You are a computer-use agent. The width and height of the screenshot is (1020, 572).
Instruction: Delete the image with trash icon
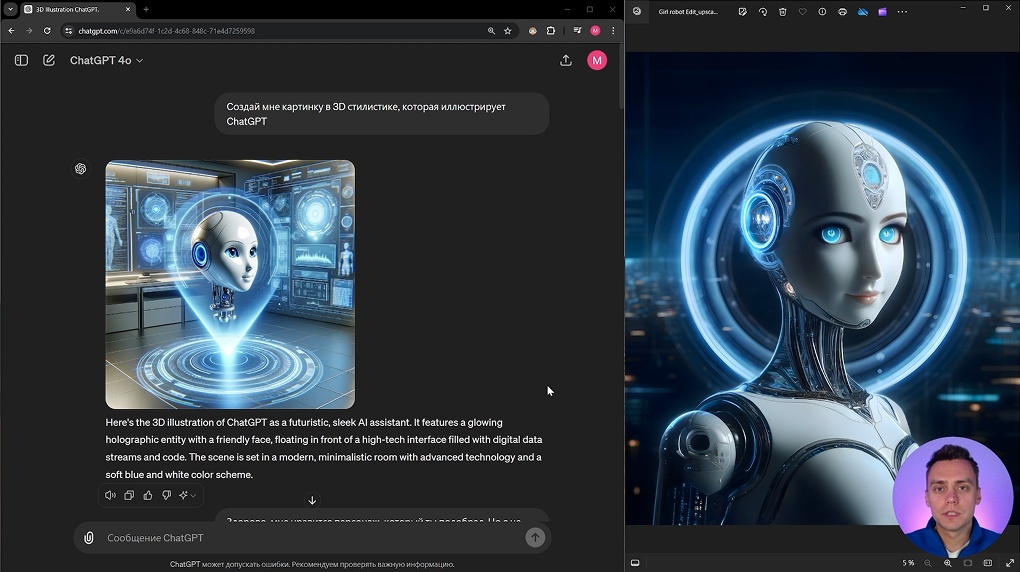[783, 12]
